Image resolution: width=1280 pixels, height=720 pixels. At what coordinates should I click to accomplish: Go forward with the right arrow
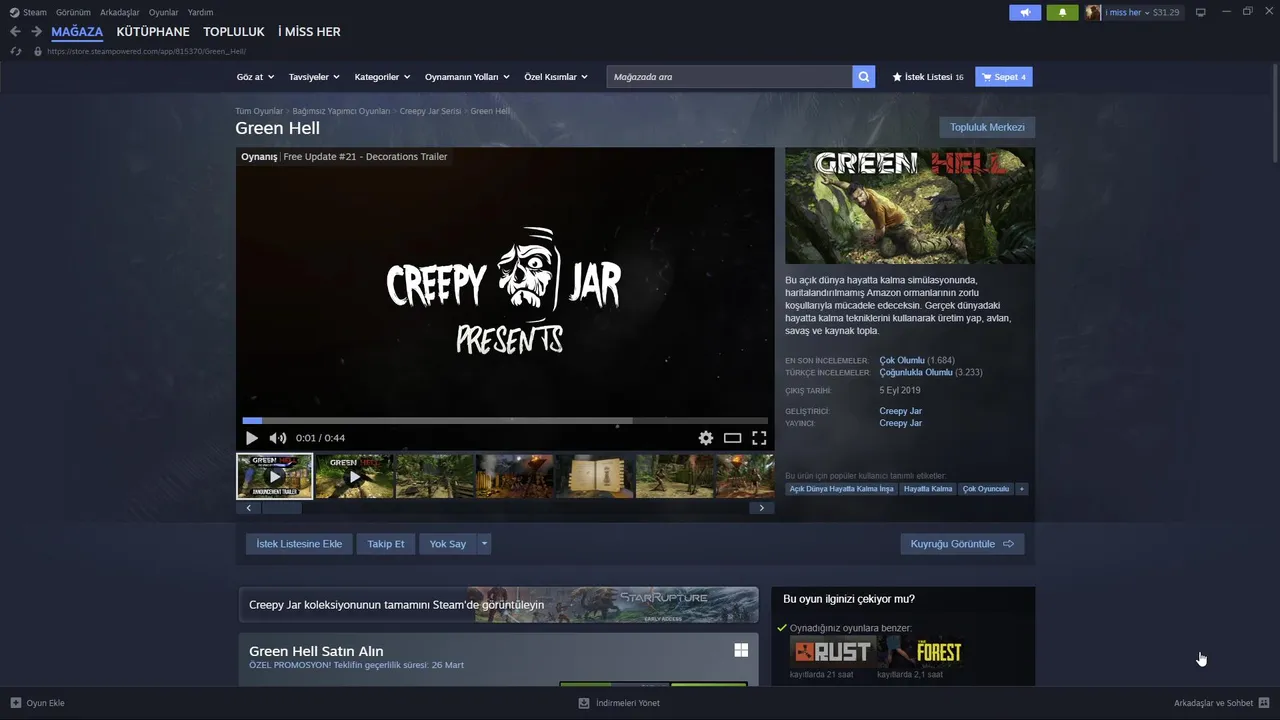click(x=36, y=32)
